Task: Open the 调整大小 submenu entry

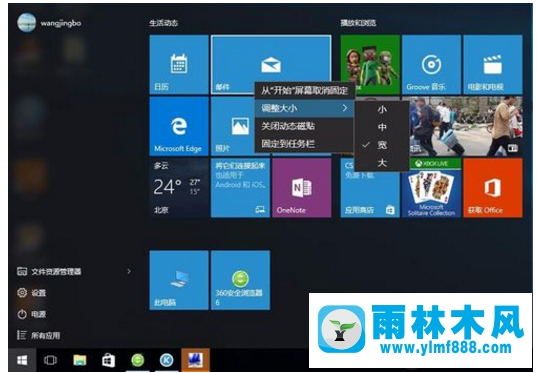Action: coord(304,108)
